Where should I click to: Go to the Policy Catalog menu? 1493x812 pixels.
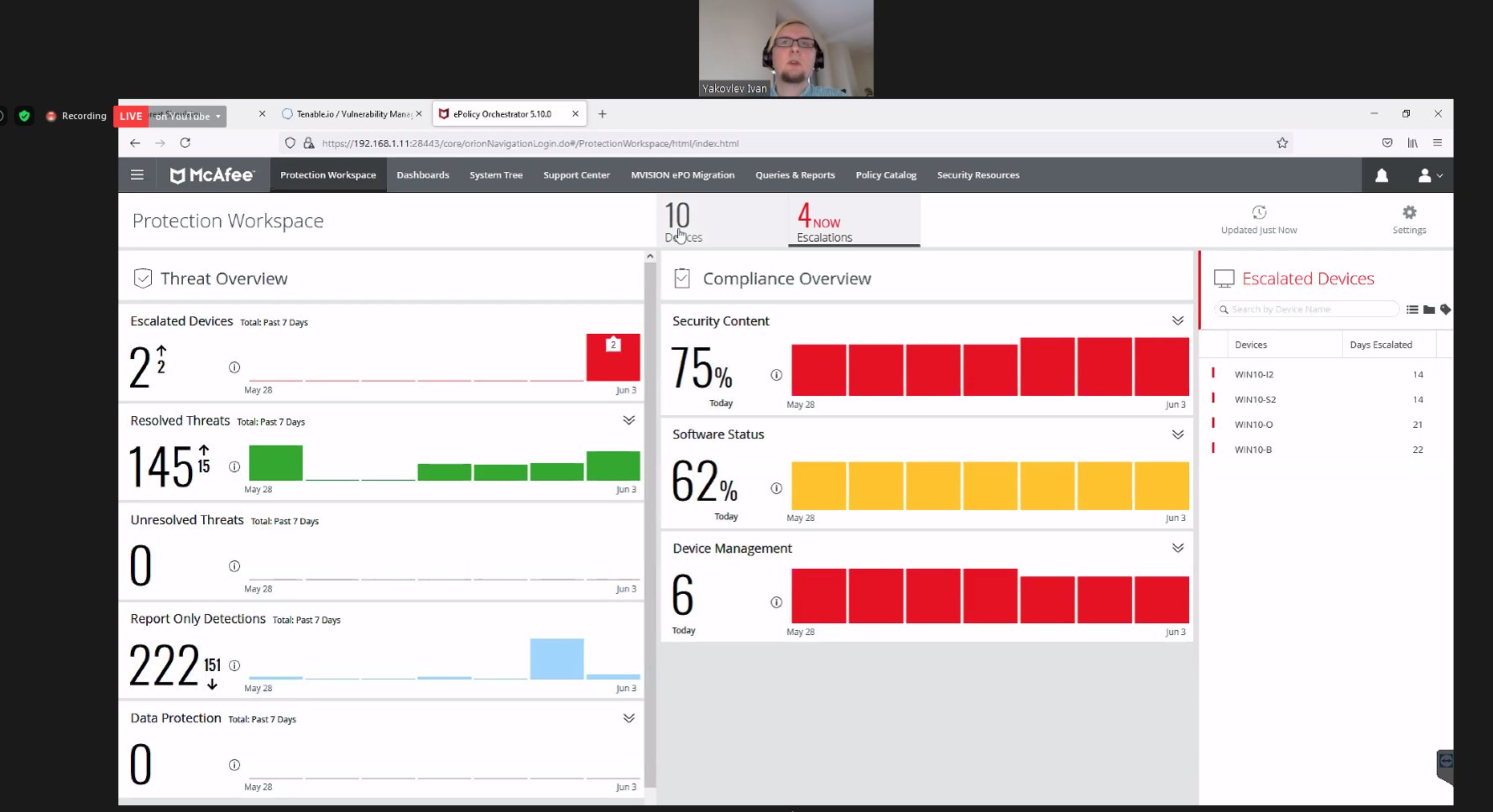click(x=885, y=175)
